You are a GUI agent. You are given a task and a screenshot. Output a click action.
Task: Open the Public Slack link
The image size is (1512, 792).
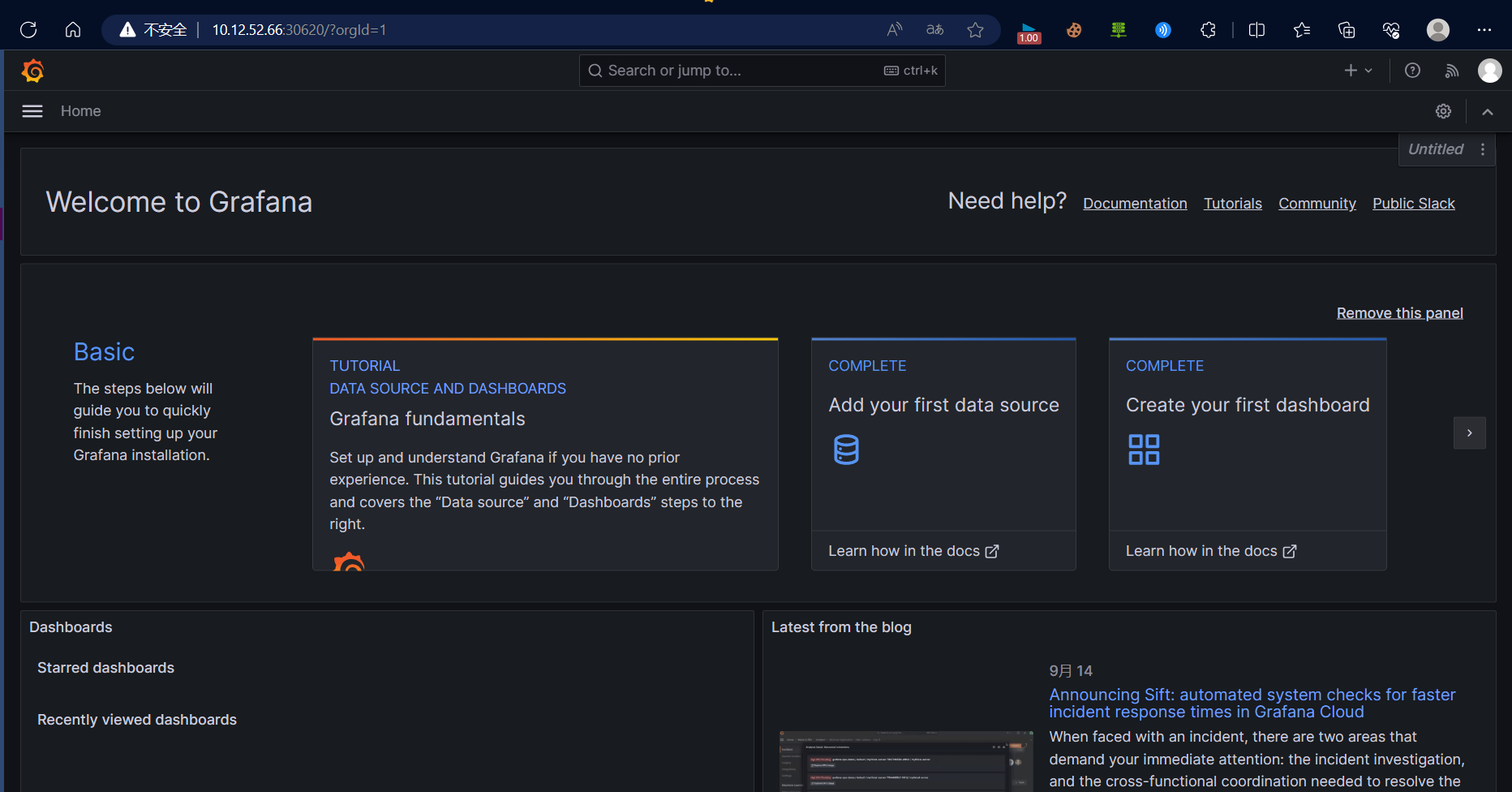pyautogui.click(x=1413, y=204)
